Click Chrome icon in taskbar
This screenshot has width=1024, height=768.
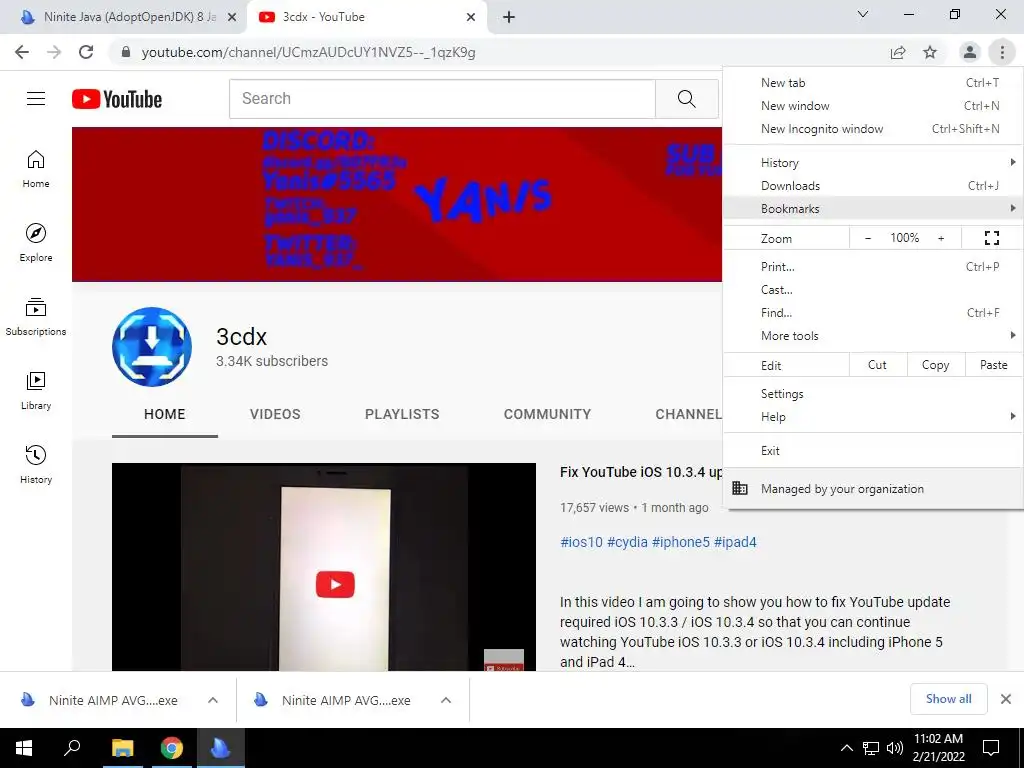coord(171,748)
